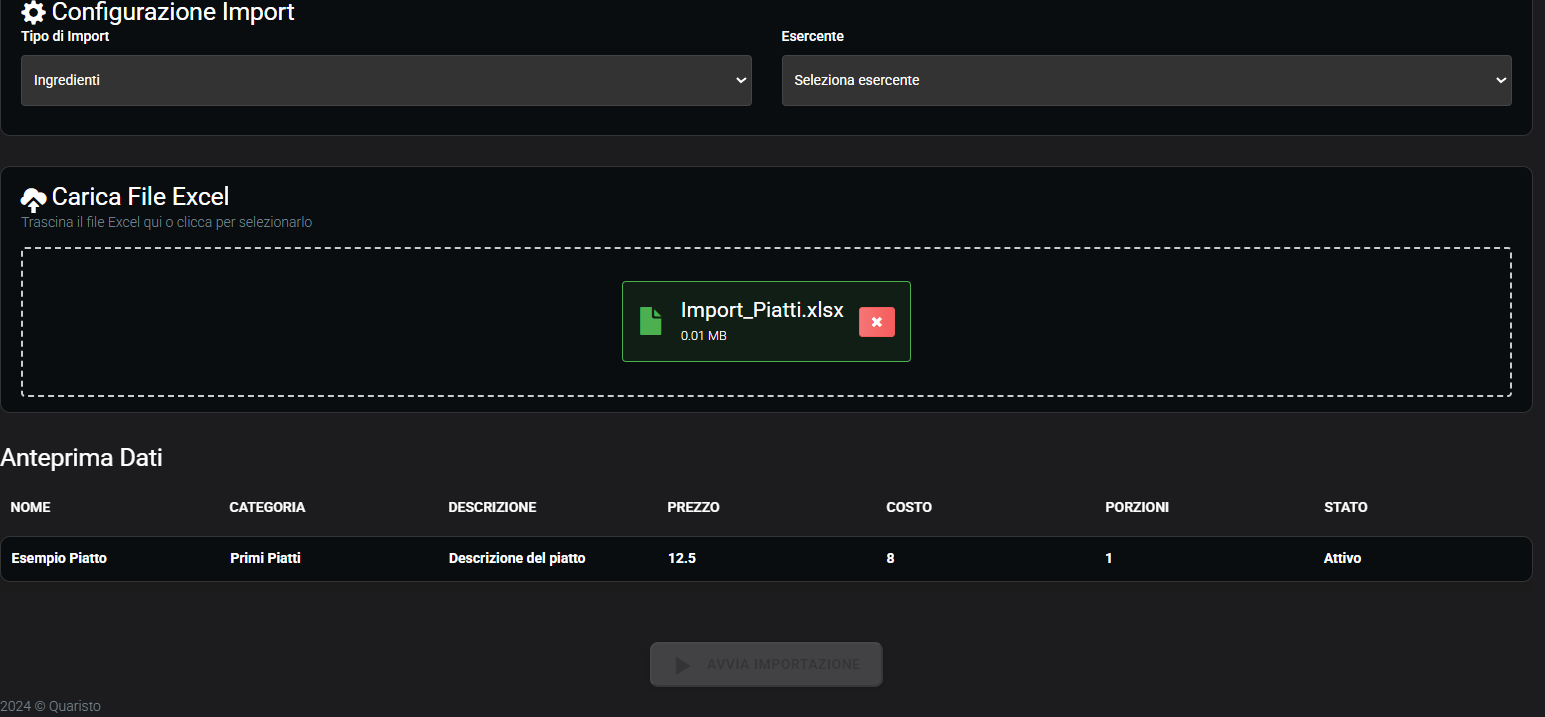Click the Descrizione del piatto cell

point(516,558)
